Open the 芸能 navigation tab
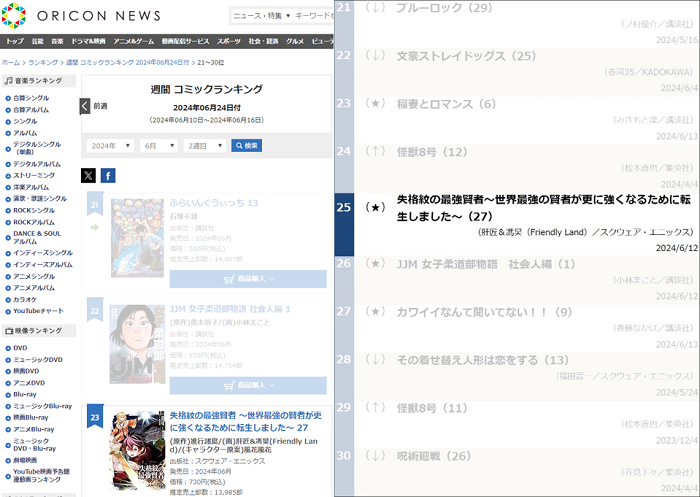Image resolution: width=700 pixels, height=497 pixels. click(38, 41)
